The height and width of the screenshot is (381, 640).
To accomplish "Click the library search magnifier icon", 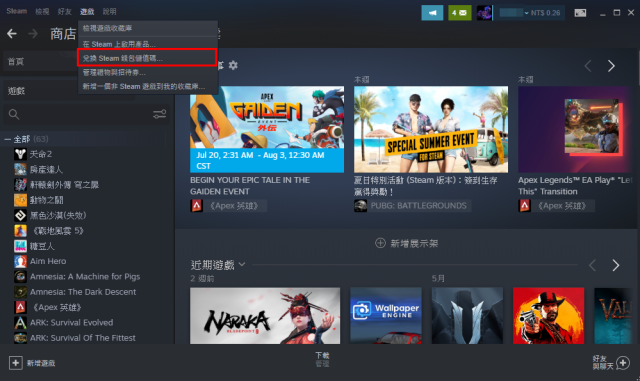I will pyautogui.click(x=14, y=114).
